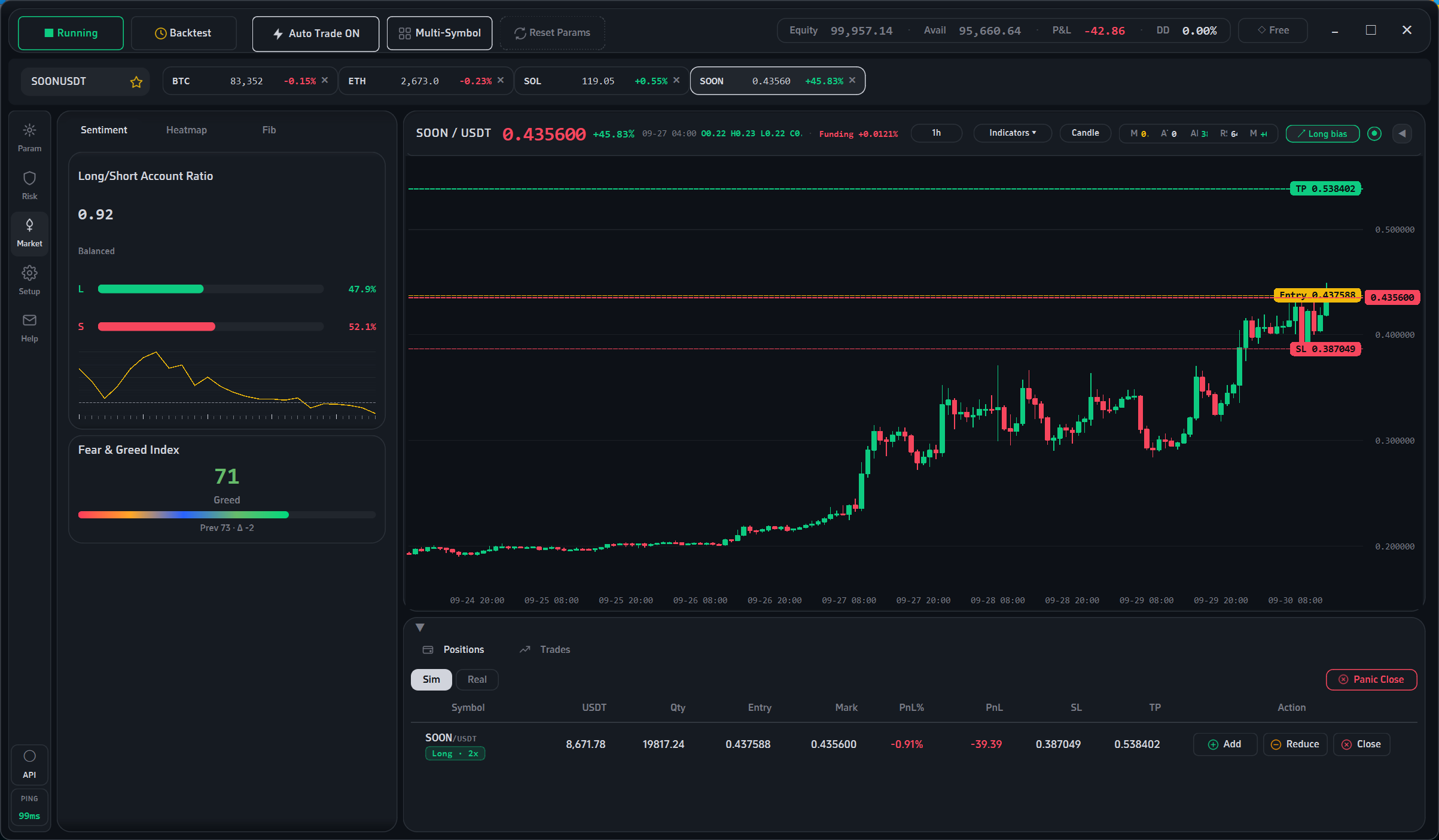1439x840 pixels.
Task: Favorite SOONUSDT with the star icon
Action: [x=136, y=82]
